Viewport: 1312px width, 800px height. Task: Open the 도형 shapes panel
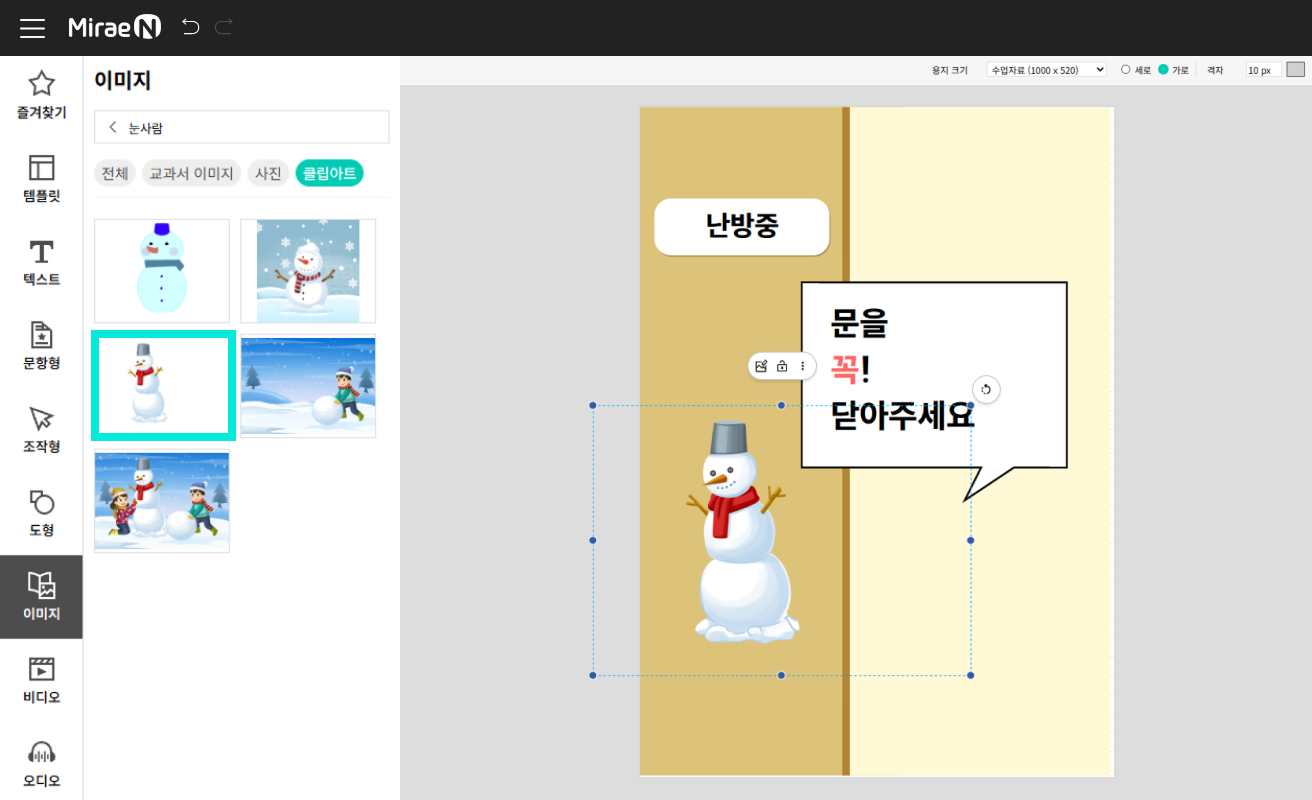point(41,514)
